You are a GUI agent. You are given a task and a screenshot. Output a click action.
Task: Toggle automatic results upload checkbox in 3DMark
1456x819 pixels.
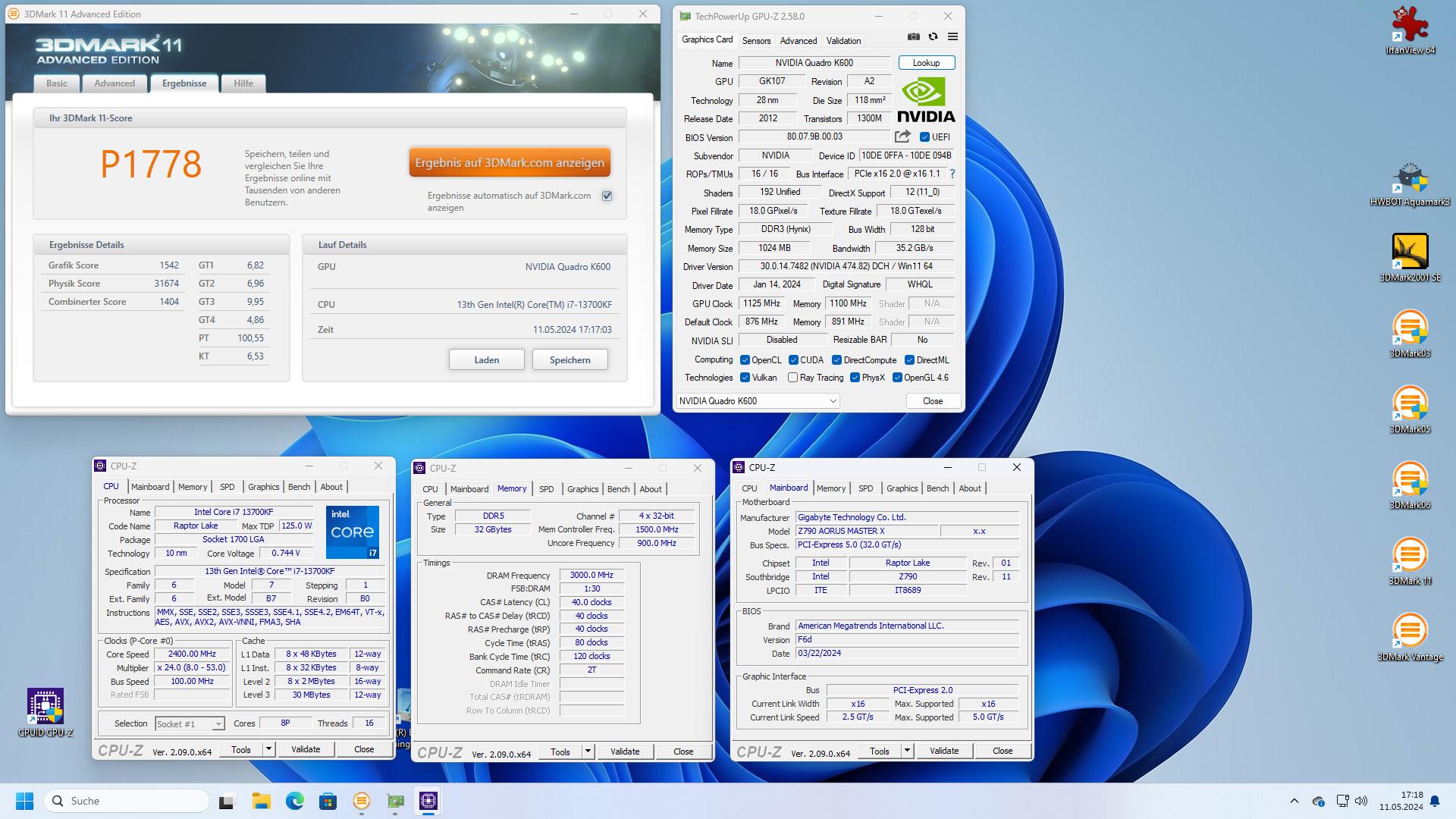[607, 196]
